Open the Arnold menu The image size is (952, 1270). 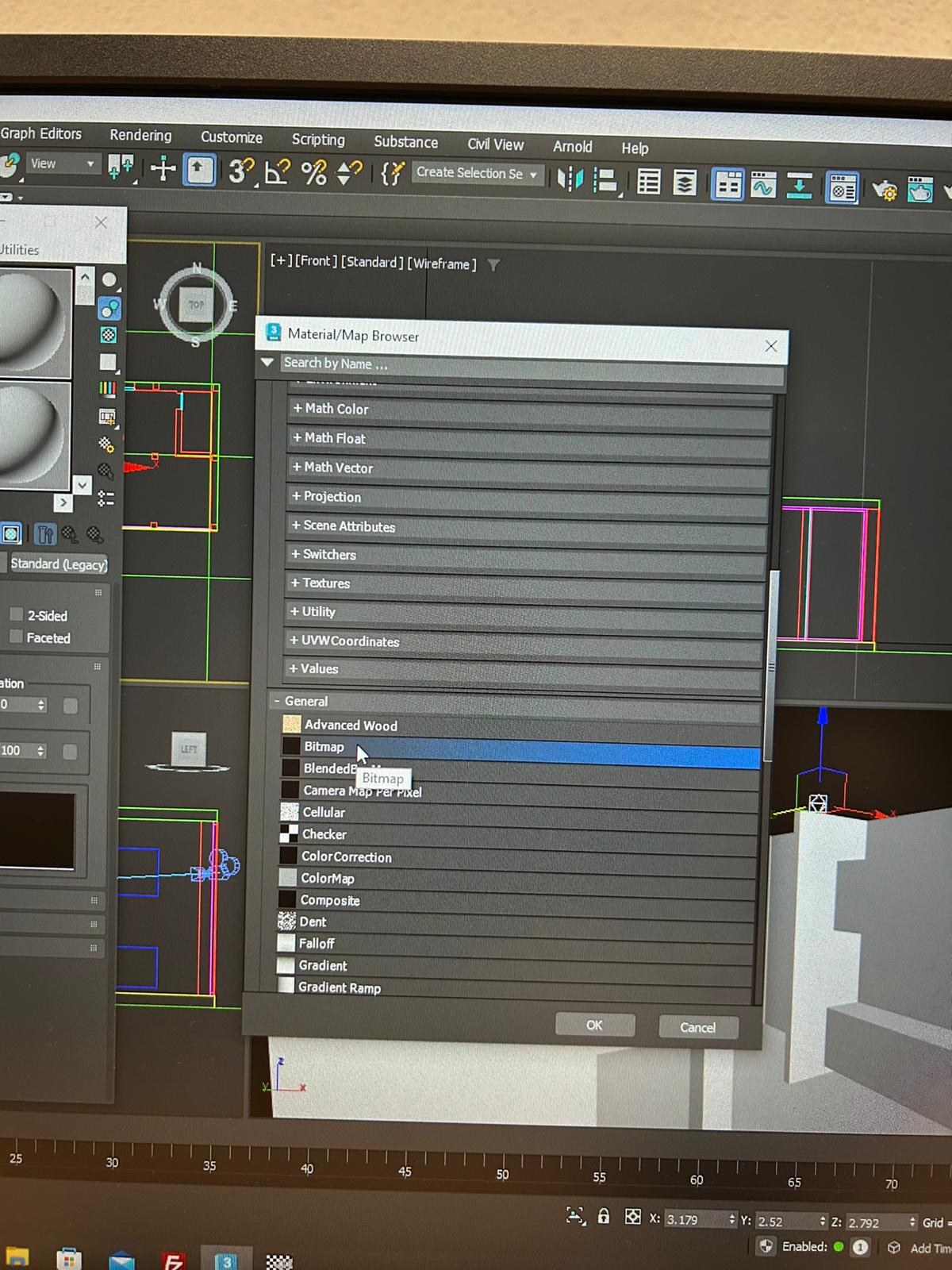click(573, 146)
